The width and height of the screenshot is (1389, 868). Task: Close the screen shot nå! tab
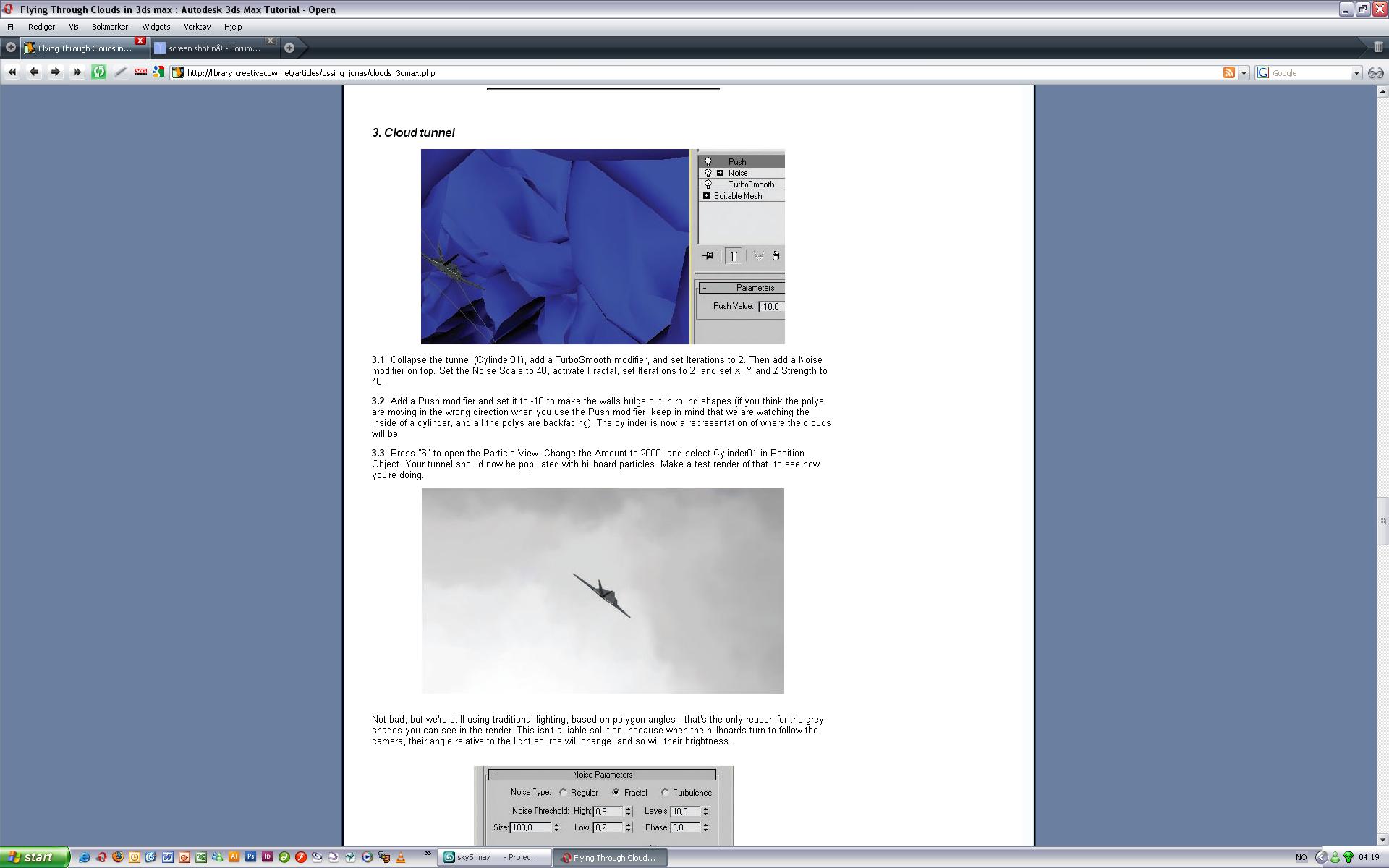tap(271, 41)
